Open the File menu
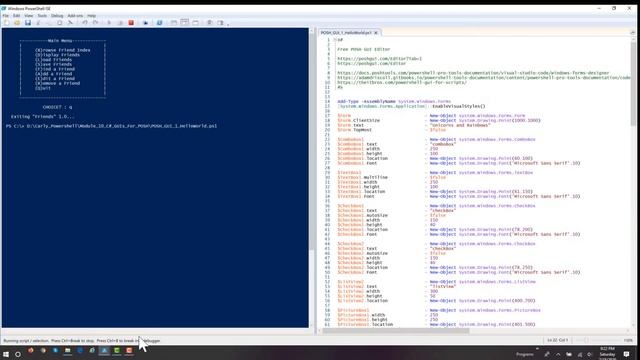The image size is (640, 360). point(6,16)
